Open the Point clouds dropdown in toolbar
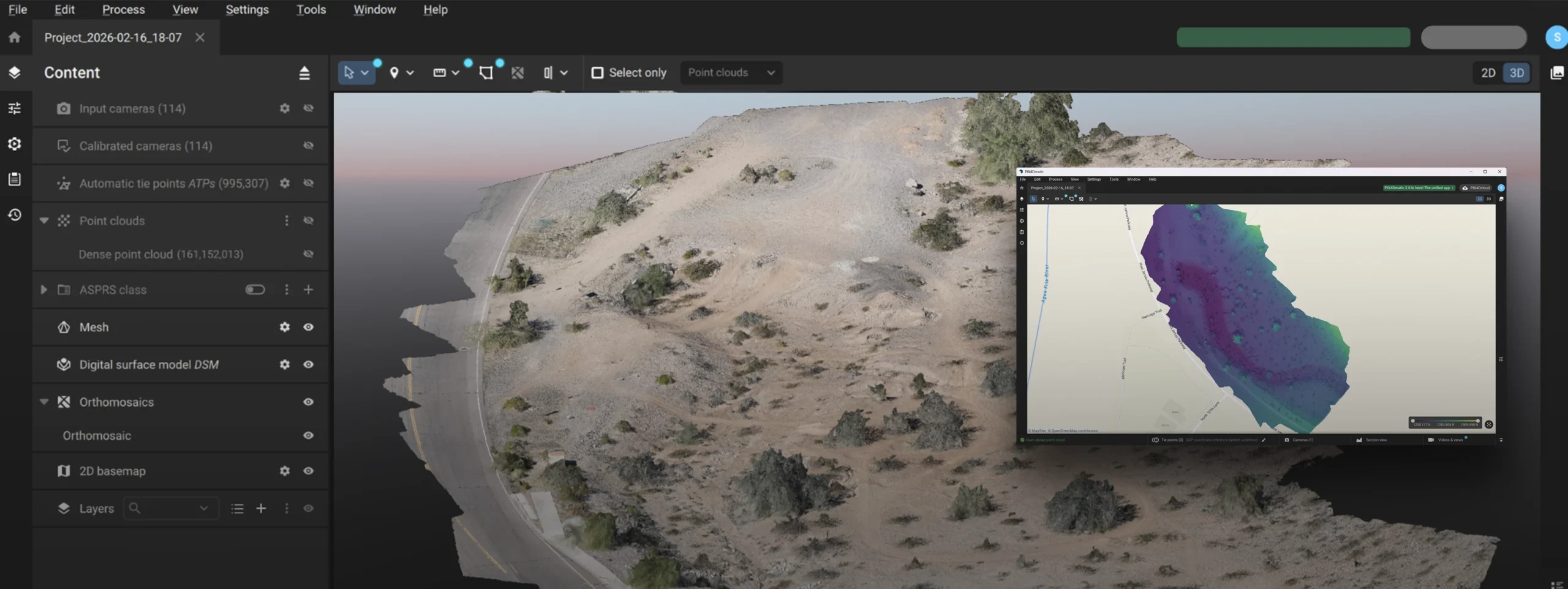This screenshot has width=1568, height=589. [731, 73]
